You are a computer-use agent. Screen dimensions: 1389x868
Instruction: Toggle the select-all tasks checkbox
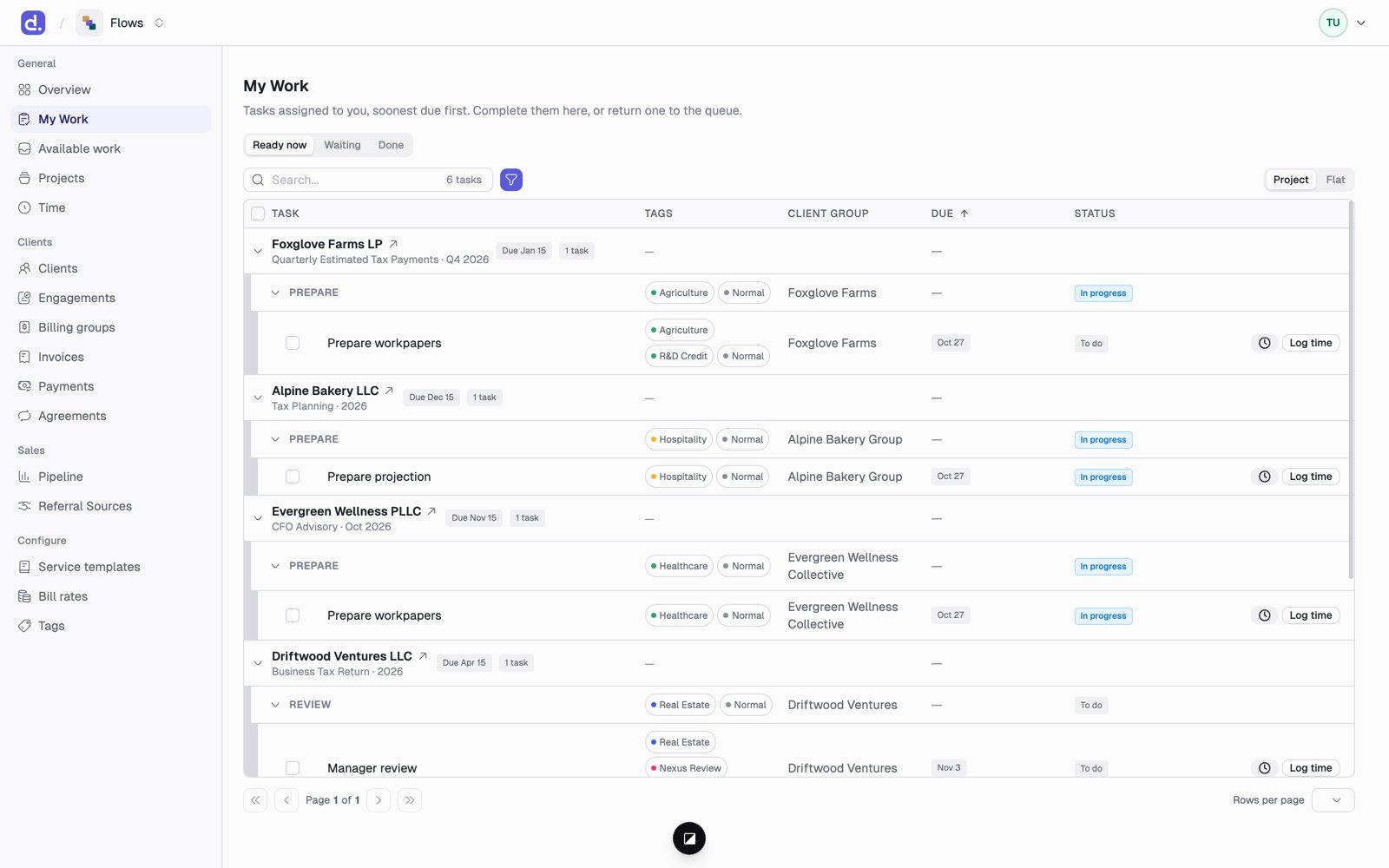[258, 214]
